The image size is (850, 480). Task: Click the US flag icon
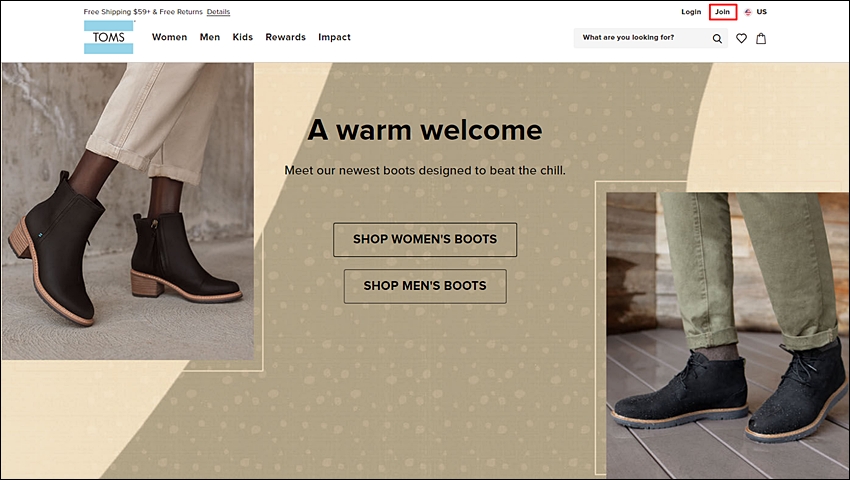(748, 12)
